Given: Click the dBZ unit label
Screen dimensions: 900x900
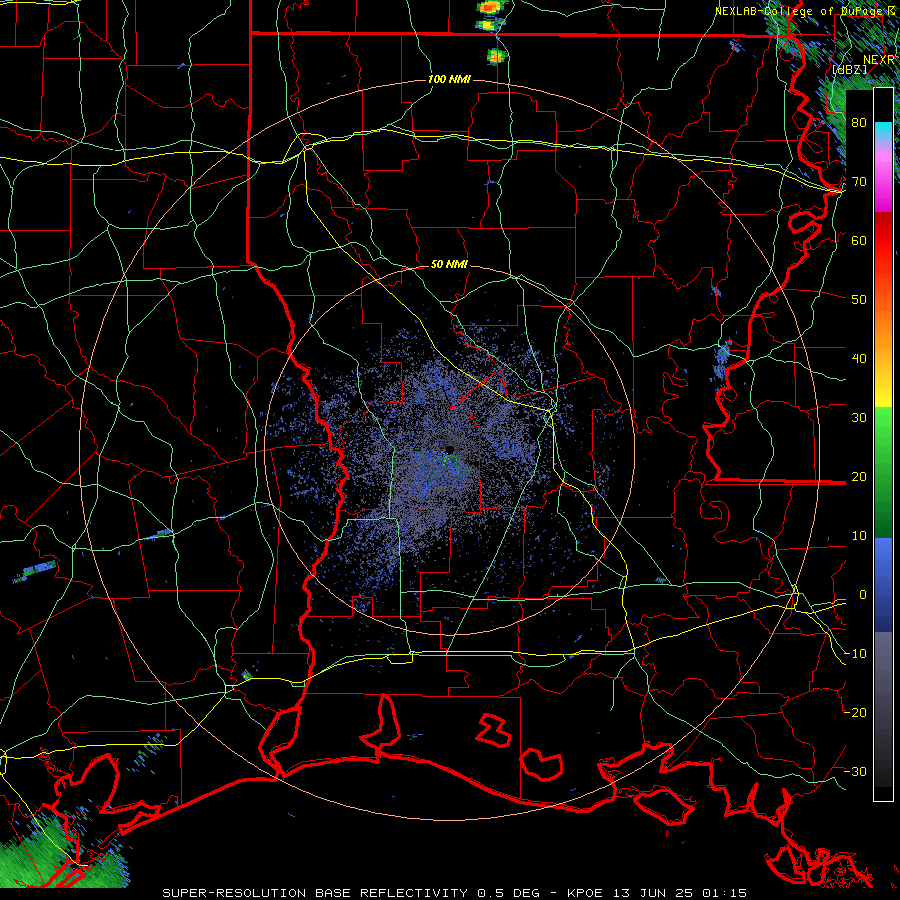Looking at the screenshot, I should click(849, 69).
